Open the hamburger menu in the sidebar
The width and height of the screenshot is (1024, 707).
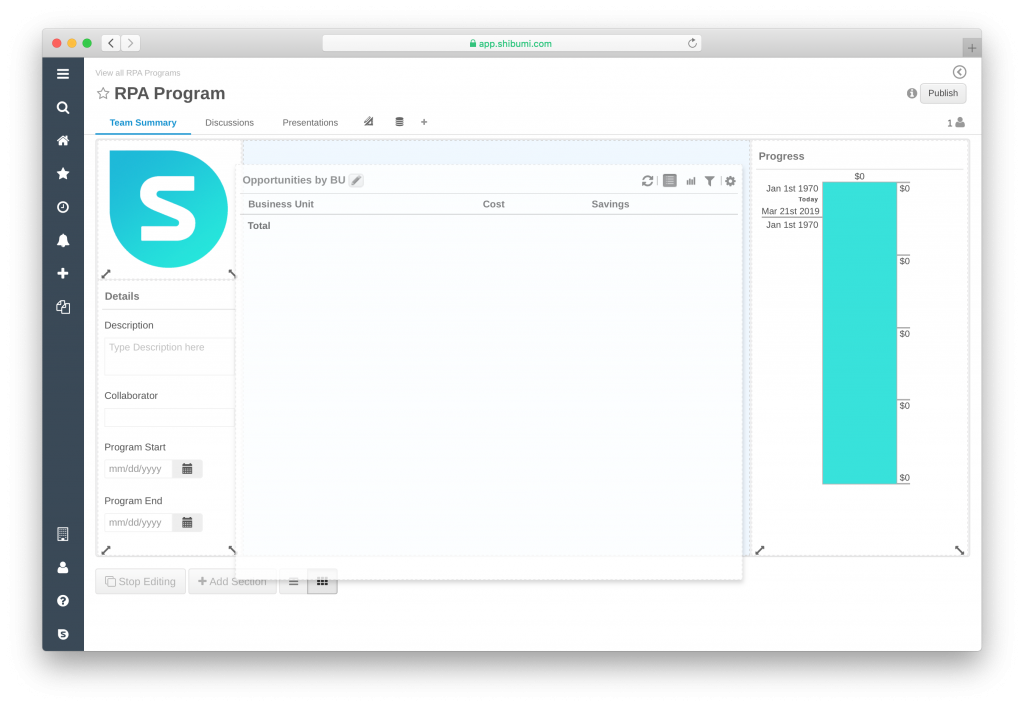63,74
